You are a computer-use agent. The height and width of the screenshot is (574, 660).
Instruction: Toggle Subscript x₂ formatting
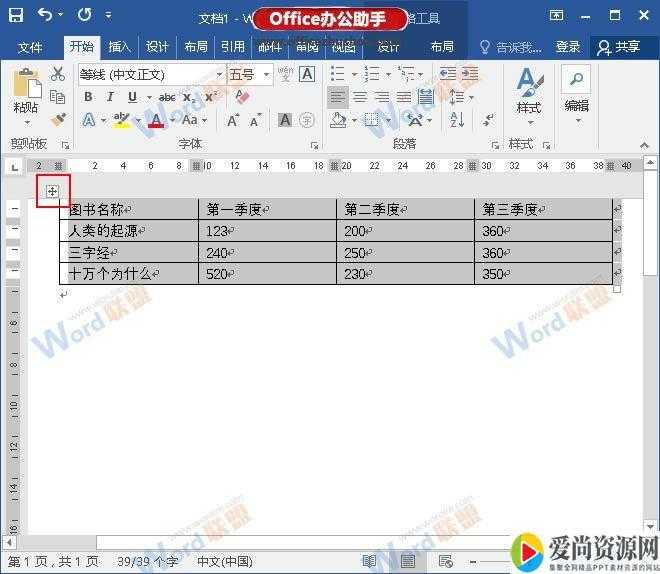[189, 97]
